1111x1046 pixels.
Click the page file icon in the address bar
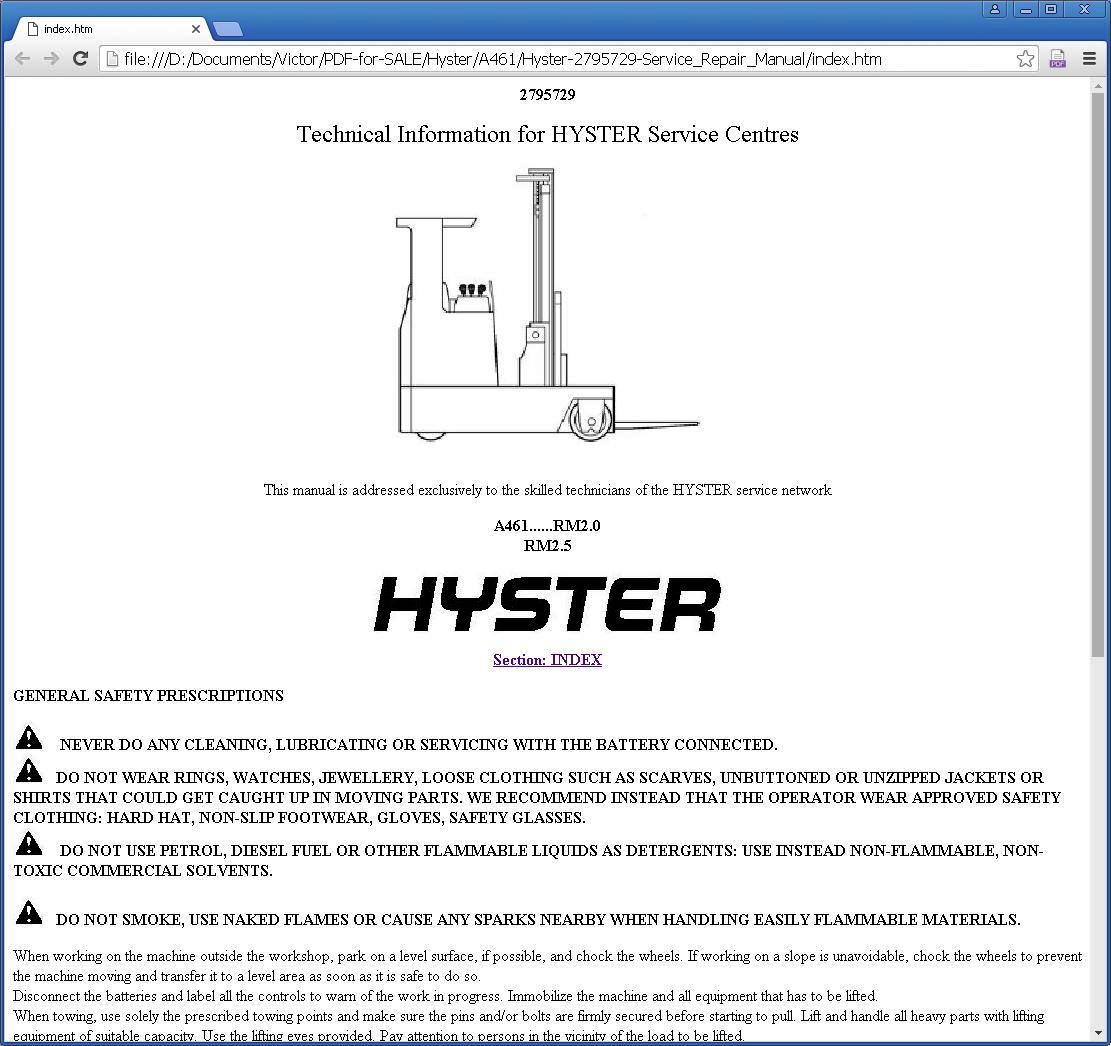pos(111,59)
